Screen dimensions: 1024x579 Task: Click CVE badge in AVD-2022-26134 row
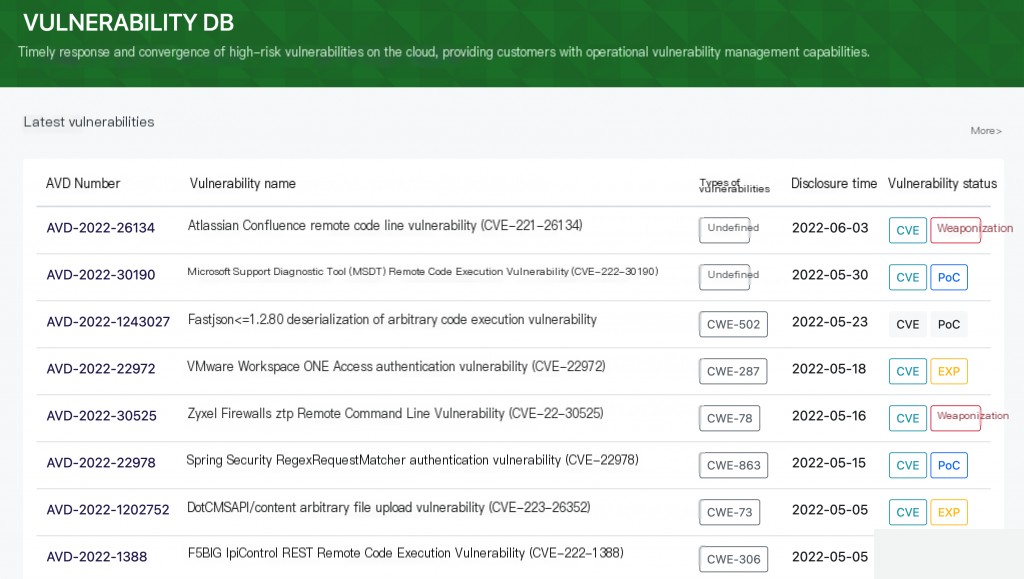point(908,230)
